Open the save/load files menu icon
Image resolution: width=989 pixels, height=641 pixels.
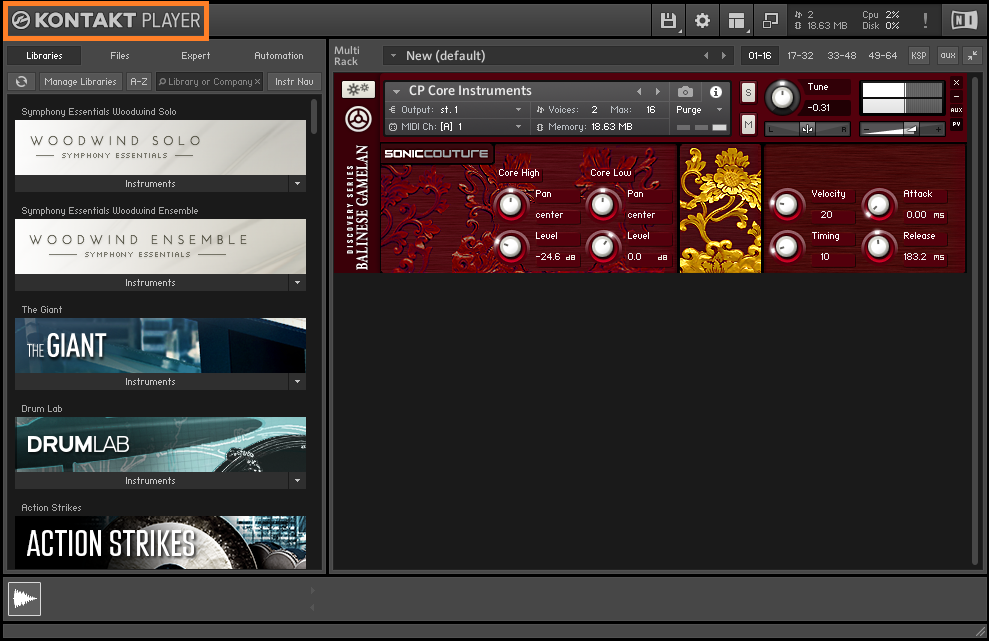click(x=668, y=21)
